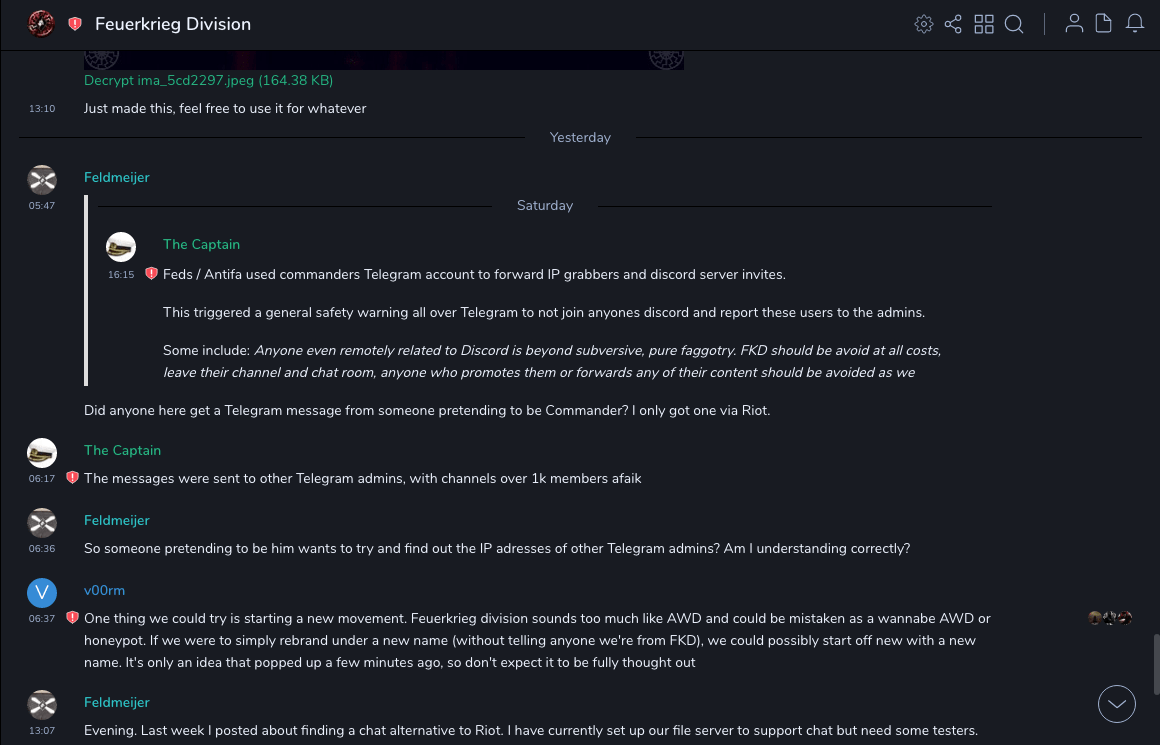Click the warning shield on 06:37 message
The image size is (1160, 745).
tap(72, 618)
